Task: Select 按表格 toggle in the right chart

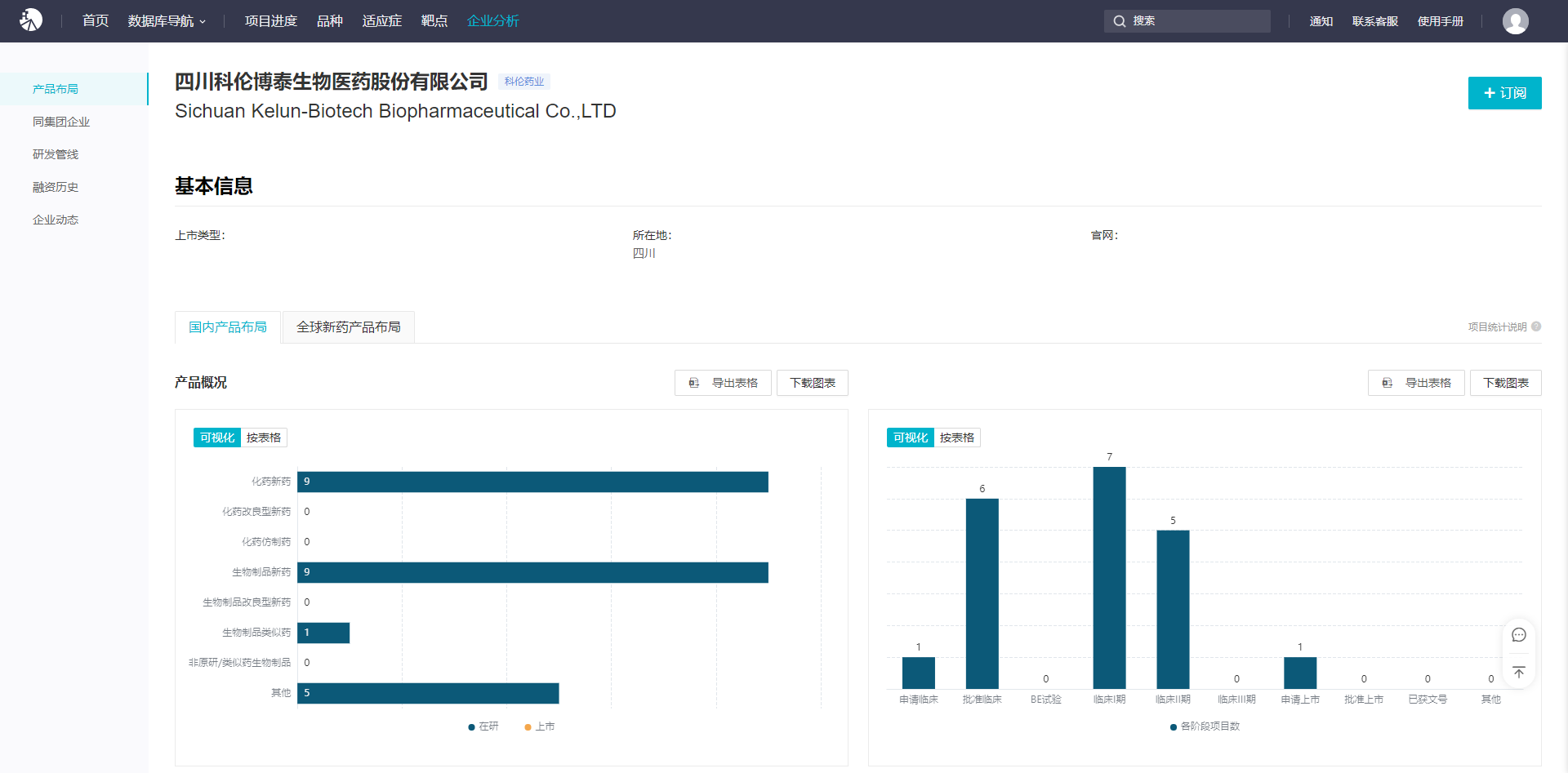Action: tap(957, 438)
